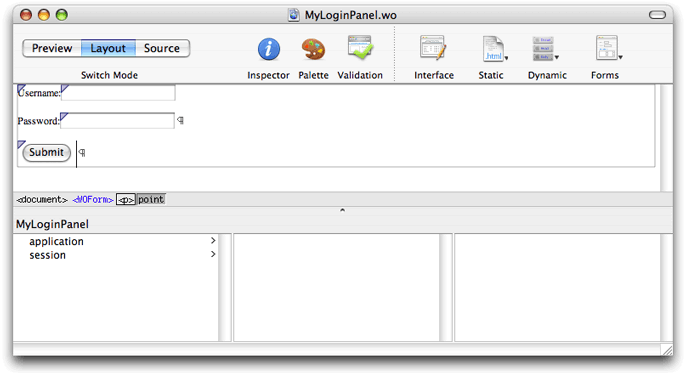Click the toolbar toggle pill button
The height and width of the screenshot is (378, 686).
click(657, 15)
